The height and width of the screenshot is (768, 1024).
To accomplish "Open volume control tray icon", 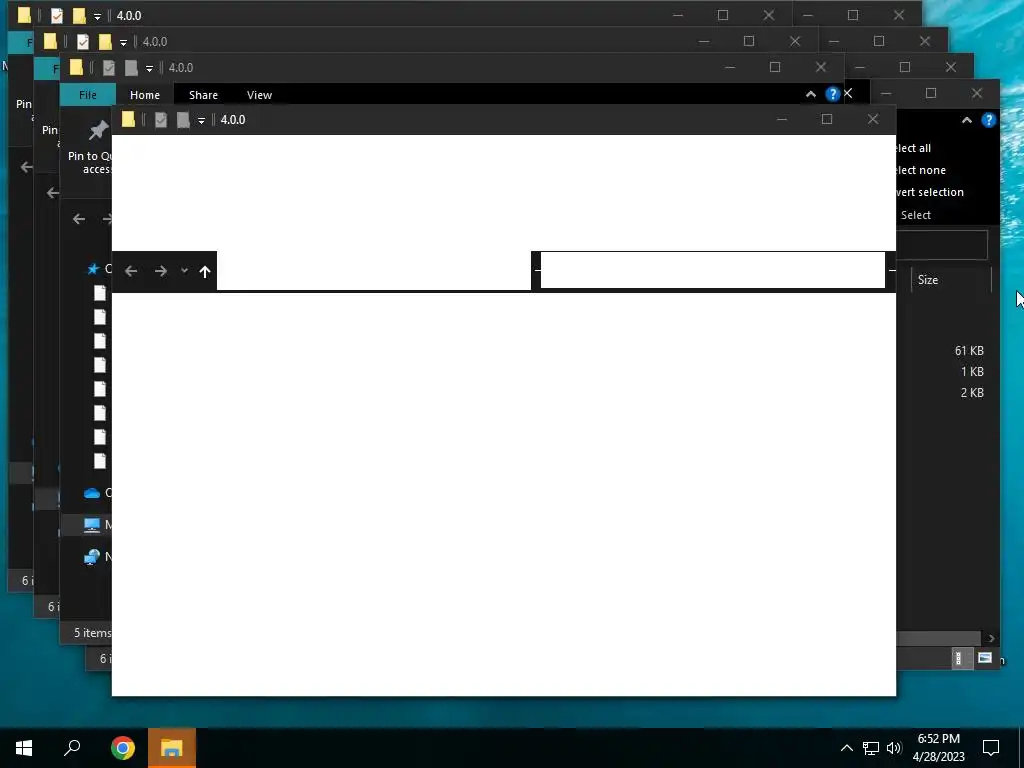I will [x=894, y=748].
